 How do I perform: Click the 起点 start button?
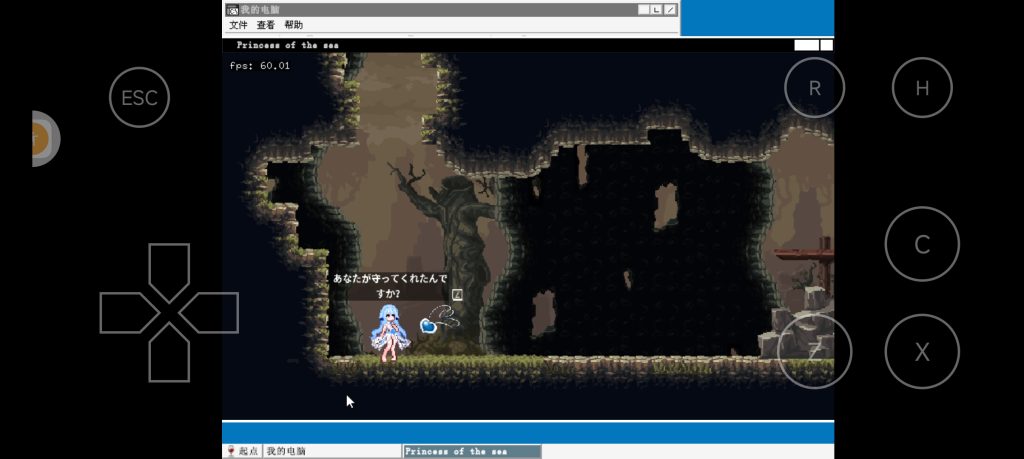(242, 451)
